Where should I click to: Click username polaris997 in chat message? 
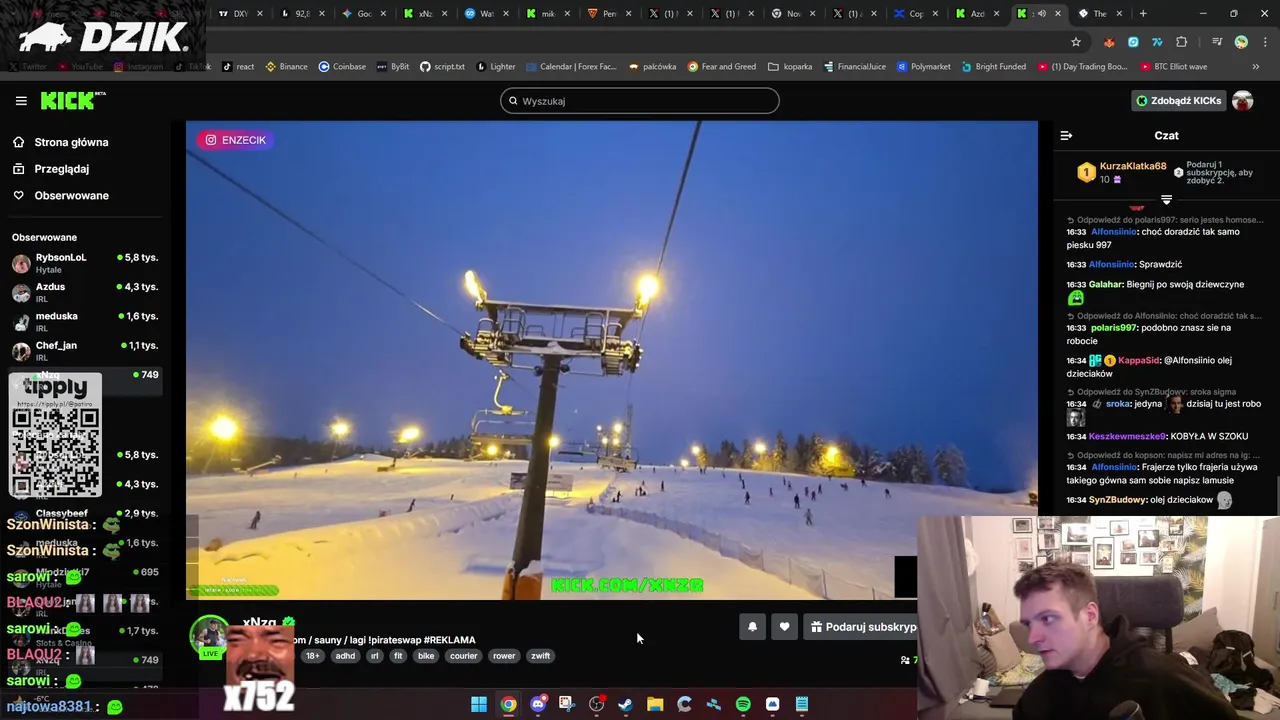click(x=1113, y=327)
